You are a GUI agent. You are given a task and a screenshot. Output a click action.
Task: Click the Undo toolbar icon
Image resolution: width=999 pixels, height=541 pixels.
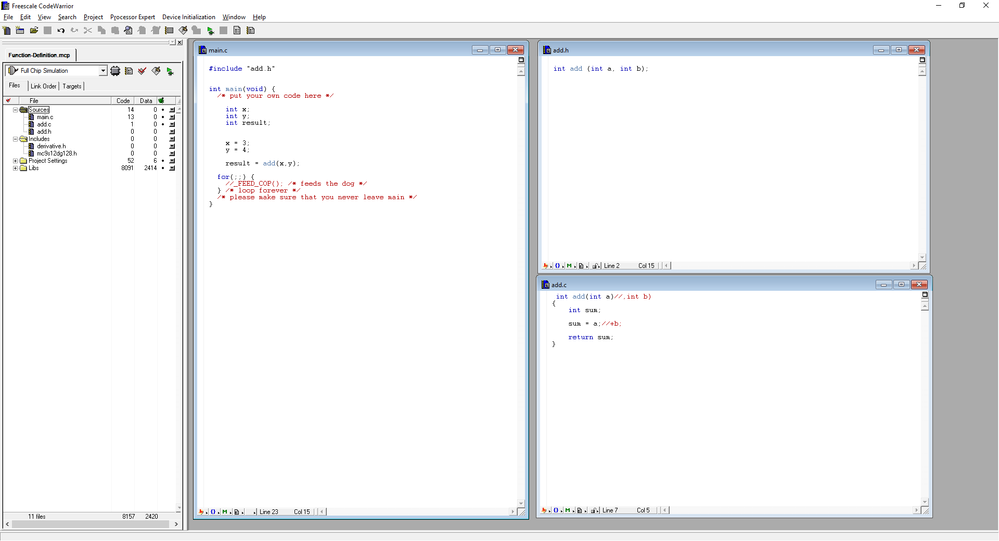coord(61,30)
